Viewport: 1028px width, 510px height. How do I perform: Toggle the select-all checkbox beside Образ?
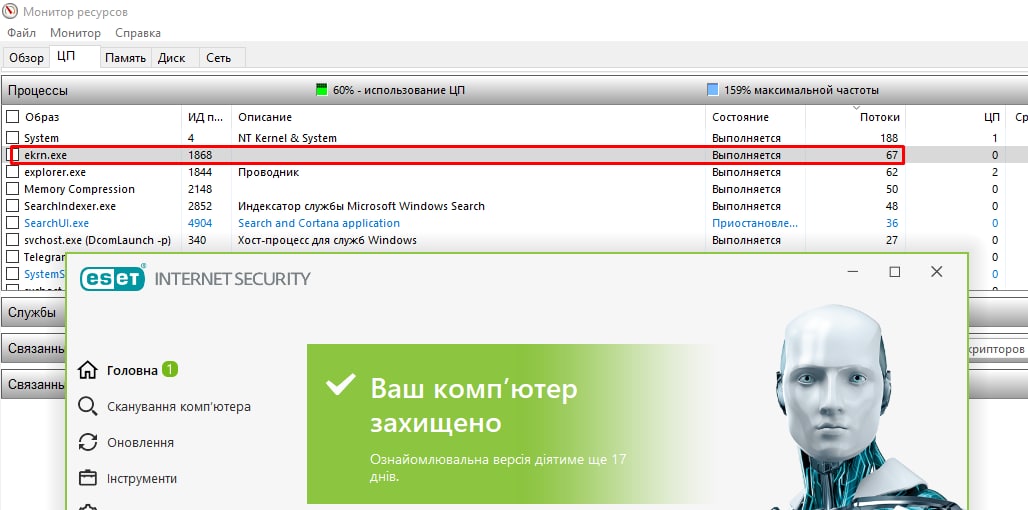pos(12,117)
